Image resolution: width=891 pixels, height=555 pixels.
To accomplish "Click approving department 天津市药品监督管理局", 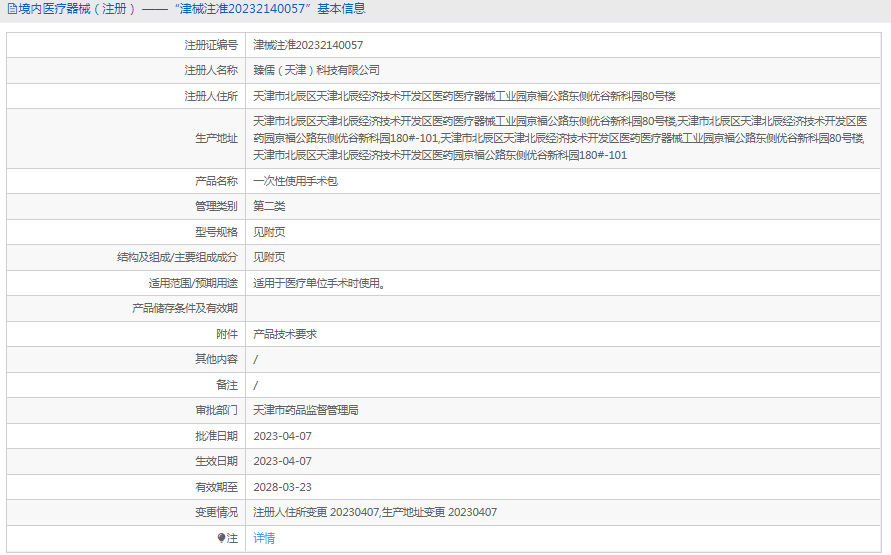I will pos(306,410).
